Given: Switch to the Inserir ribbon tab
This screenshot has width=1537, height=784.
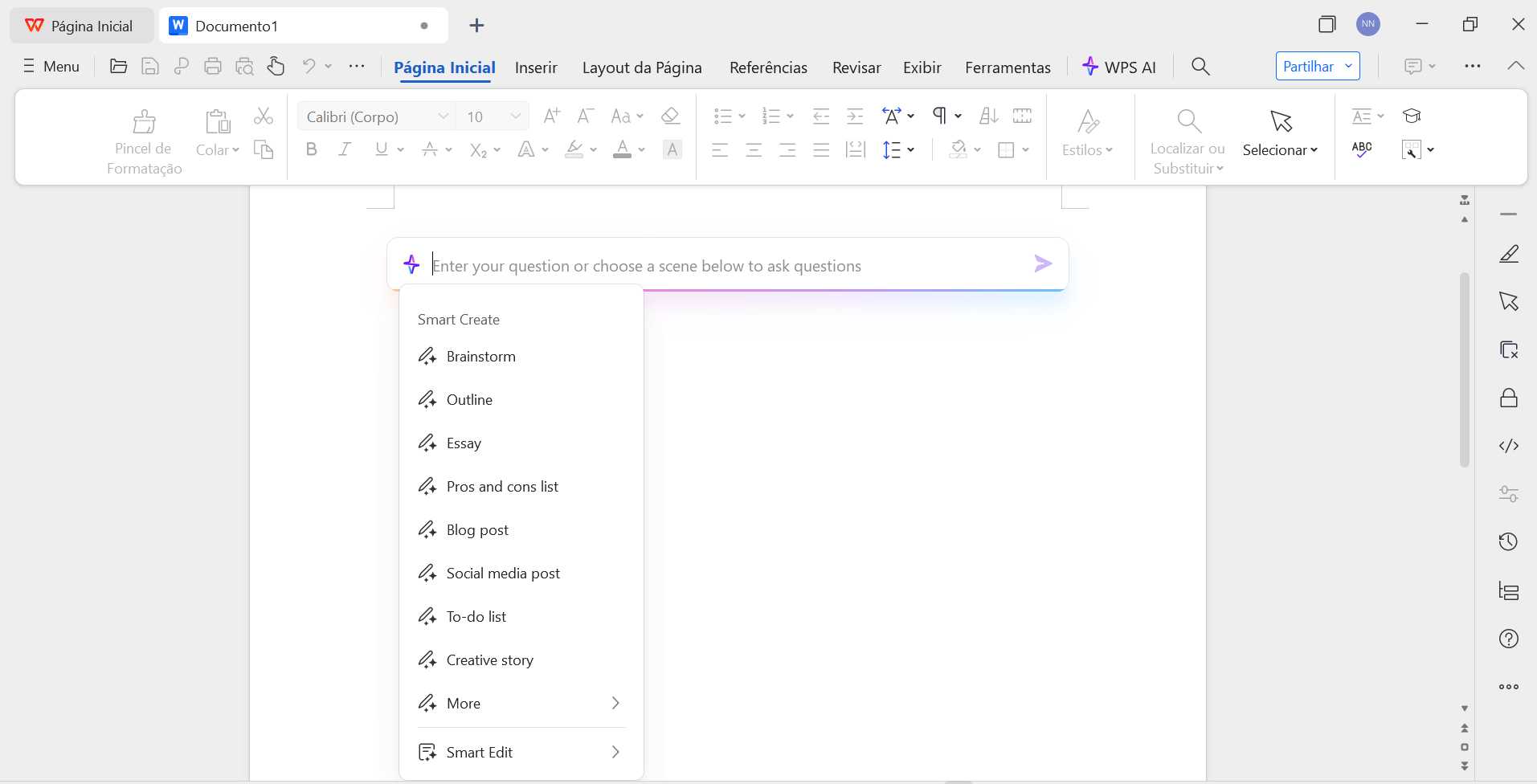Looking at the screenshot, I should (535, 67).
